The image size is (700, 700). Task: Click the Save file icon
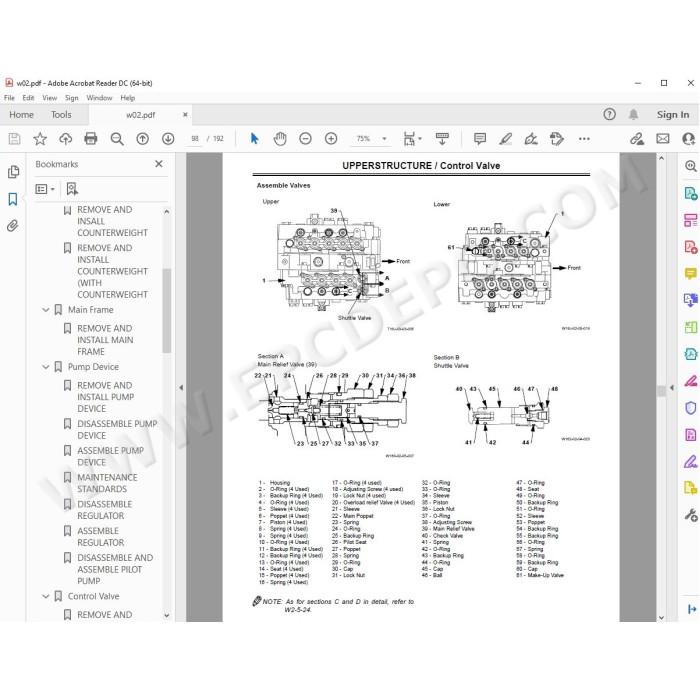[14, 139]
